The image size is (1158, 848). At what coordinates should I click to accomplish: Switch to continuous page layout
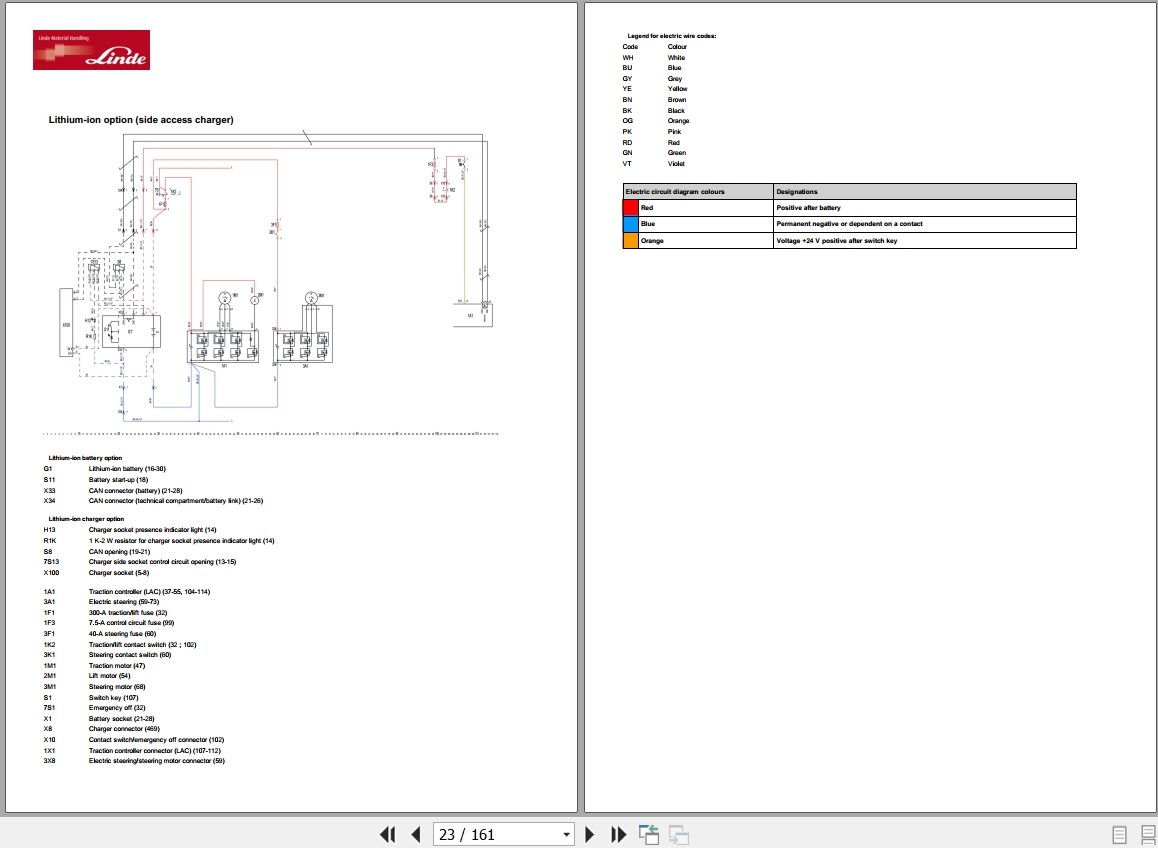(1147, 835)
